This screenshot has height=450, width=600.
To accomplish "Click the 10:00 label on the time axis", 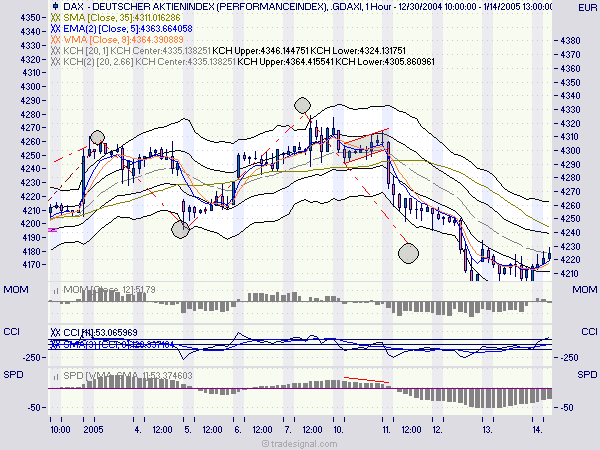I will pos(60,429).
